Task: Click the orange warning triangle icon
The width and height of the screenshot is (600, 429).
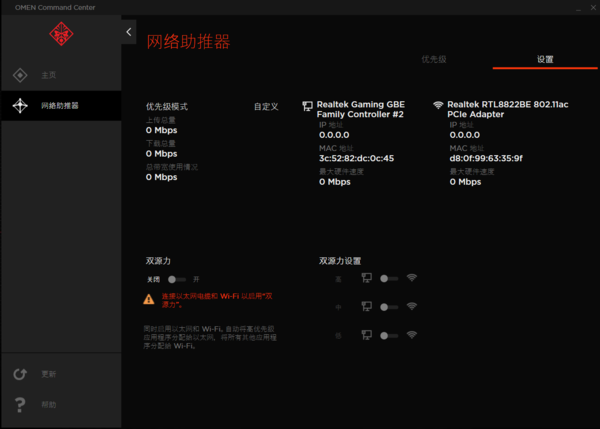Action: click(149, 299)
